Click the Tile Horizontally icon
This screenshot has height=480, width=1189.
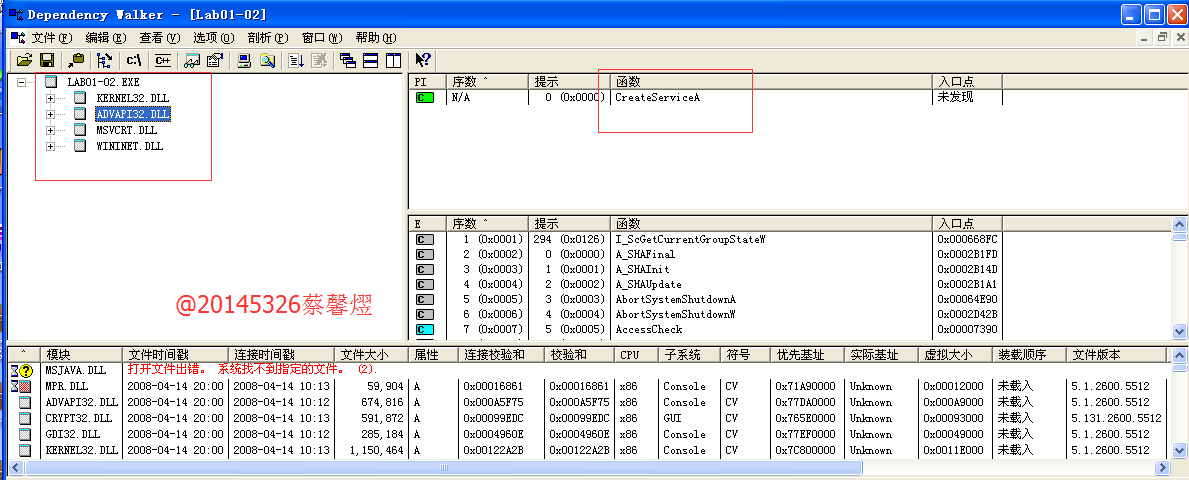[370, 60]
